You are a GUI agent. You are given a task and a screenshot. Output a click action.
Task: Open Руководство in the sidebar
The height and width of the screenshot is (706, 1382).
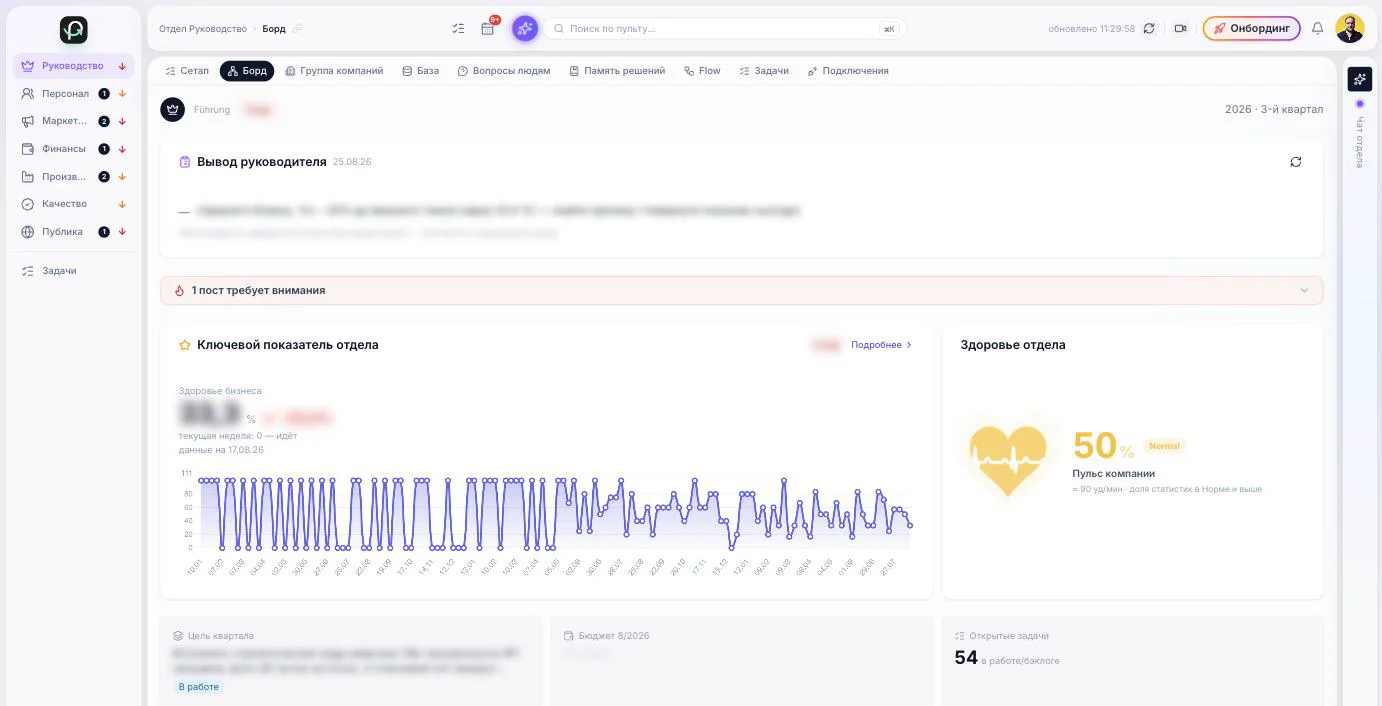point(73,66)
